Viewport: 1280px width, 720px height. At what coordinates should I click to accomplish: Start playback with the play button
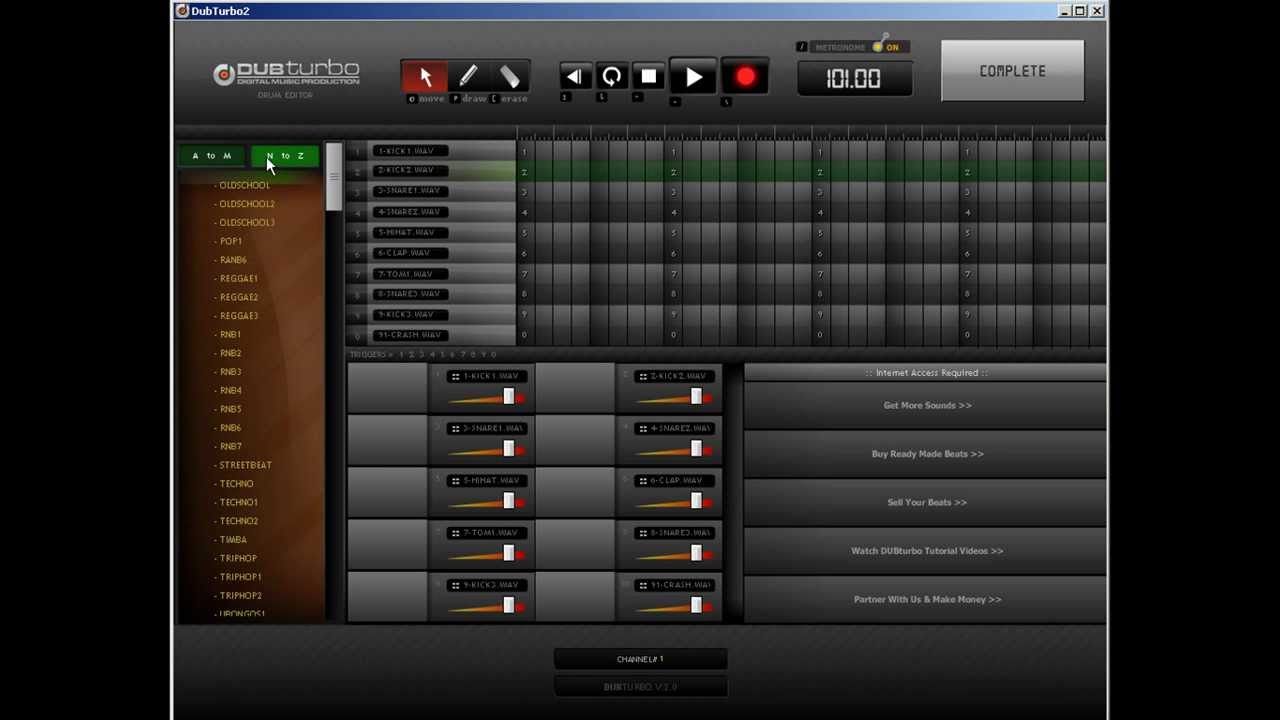pyautogui.click(x=694, y=78)
